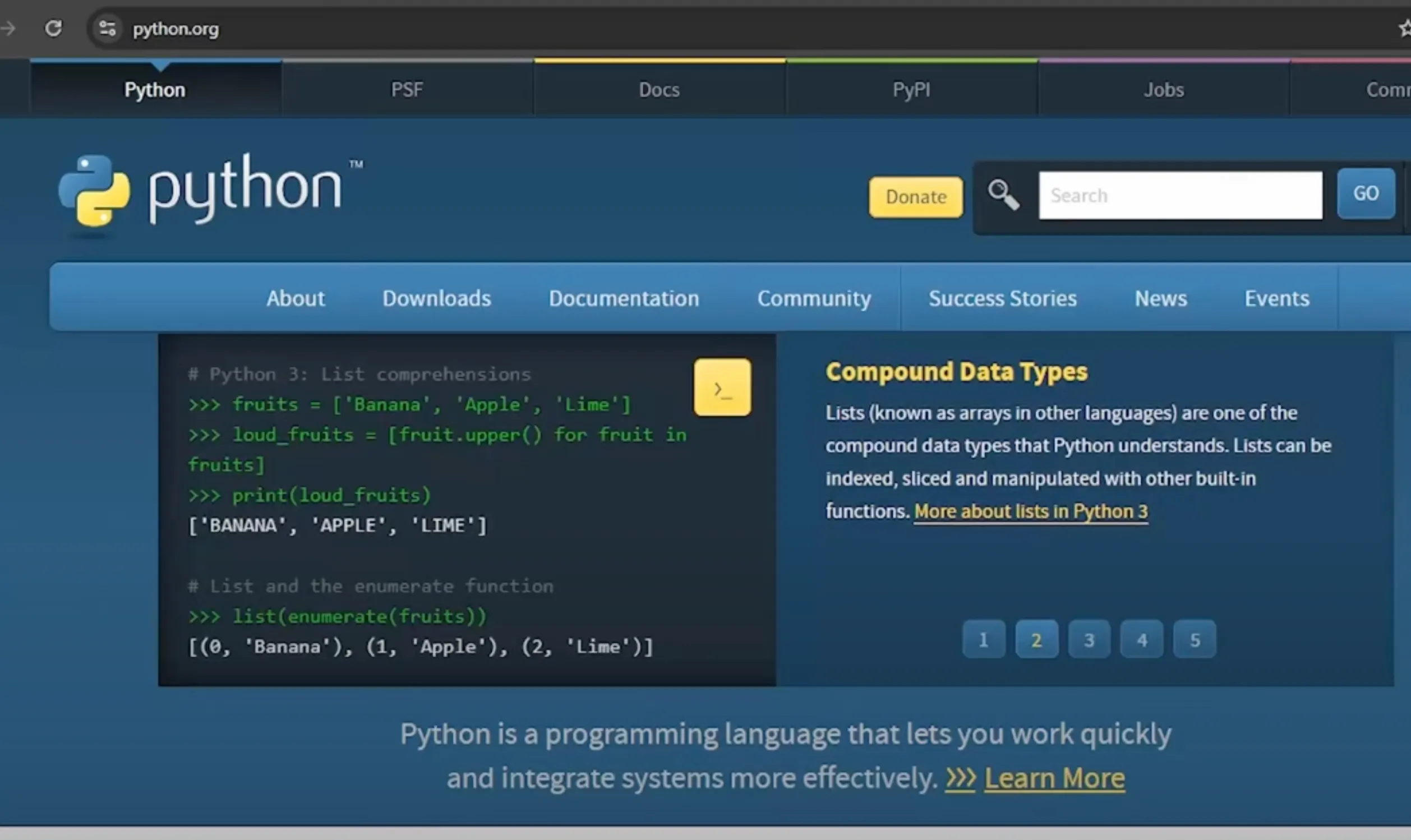Open the Success Stories menu
Image resolution: width=1411 pixels, height=840 pixels.
tap(1002, 298)
